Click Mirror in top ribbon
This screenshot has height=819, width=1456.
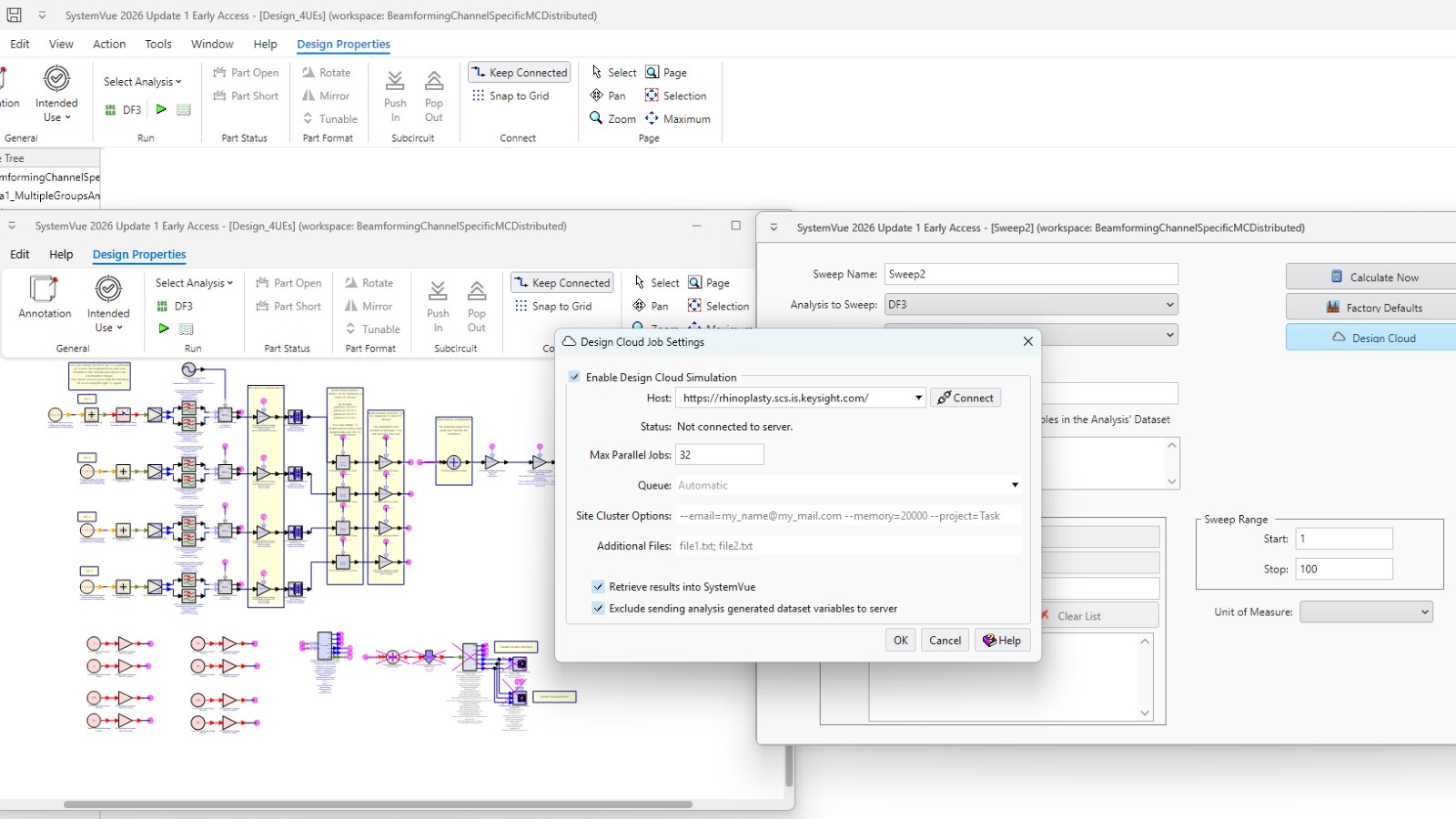point(327,96)
